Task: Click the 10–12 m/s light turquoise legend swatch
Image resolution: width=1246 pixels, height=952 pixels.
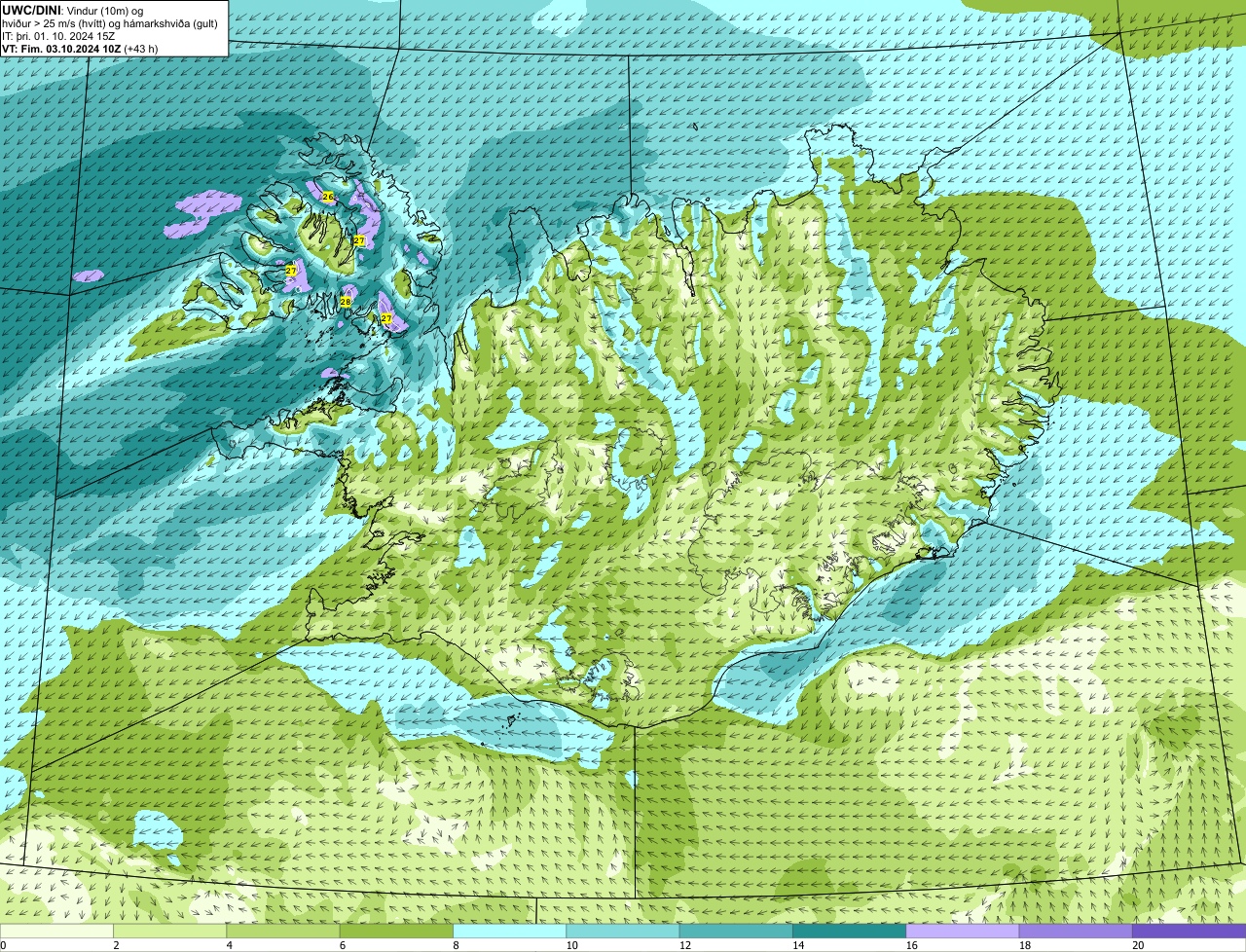Action: click(x=623, y=931)
